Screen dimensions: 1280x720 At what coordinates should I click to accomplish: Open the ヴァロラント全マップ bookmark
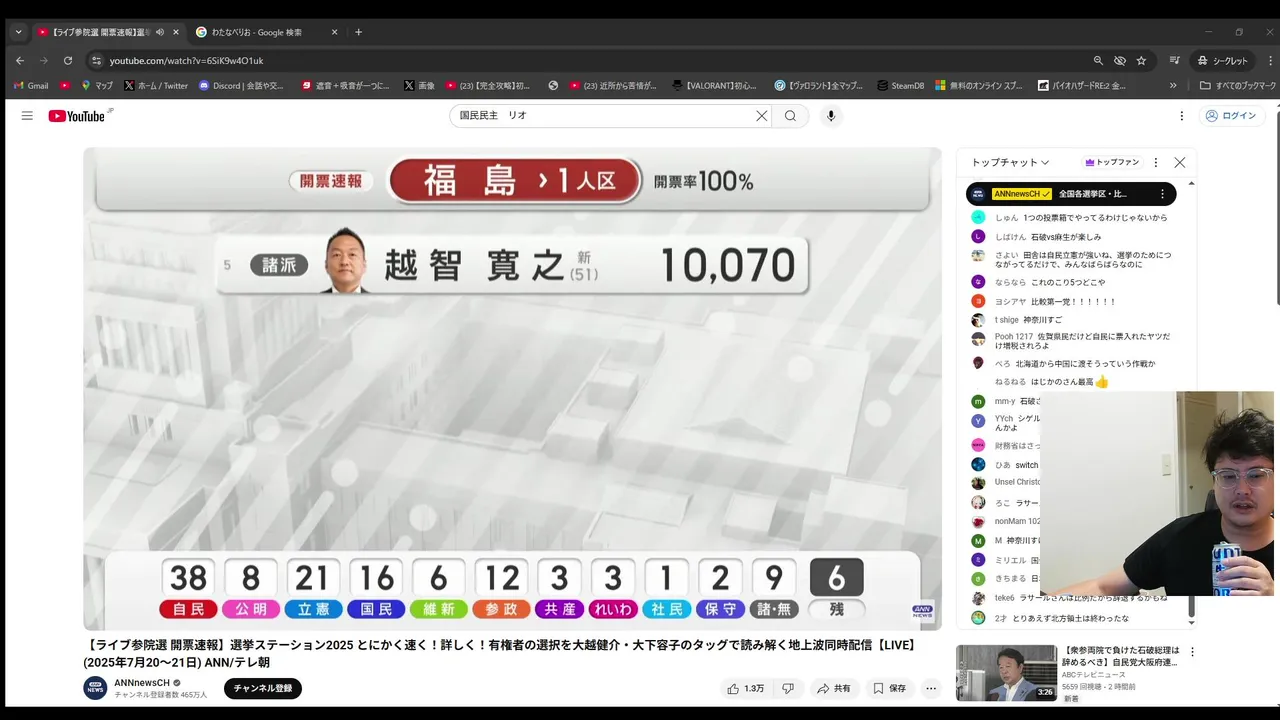point(819,85)
